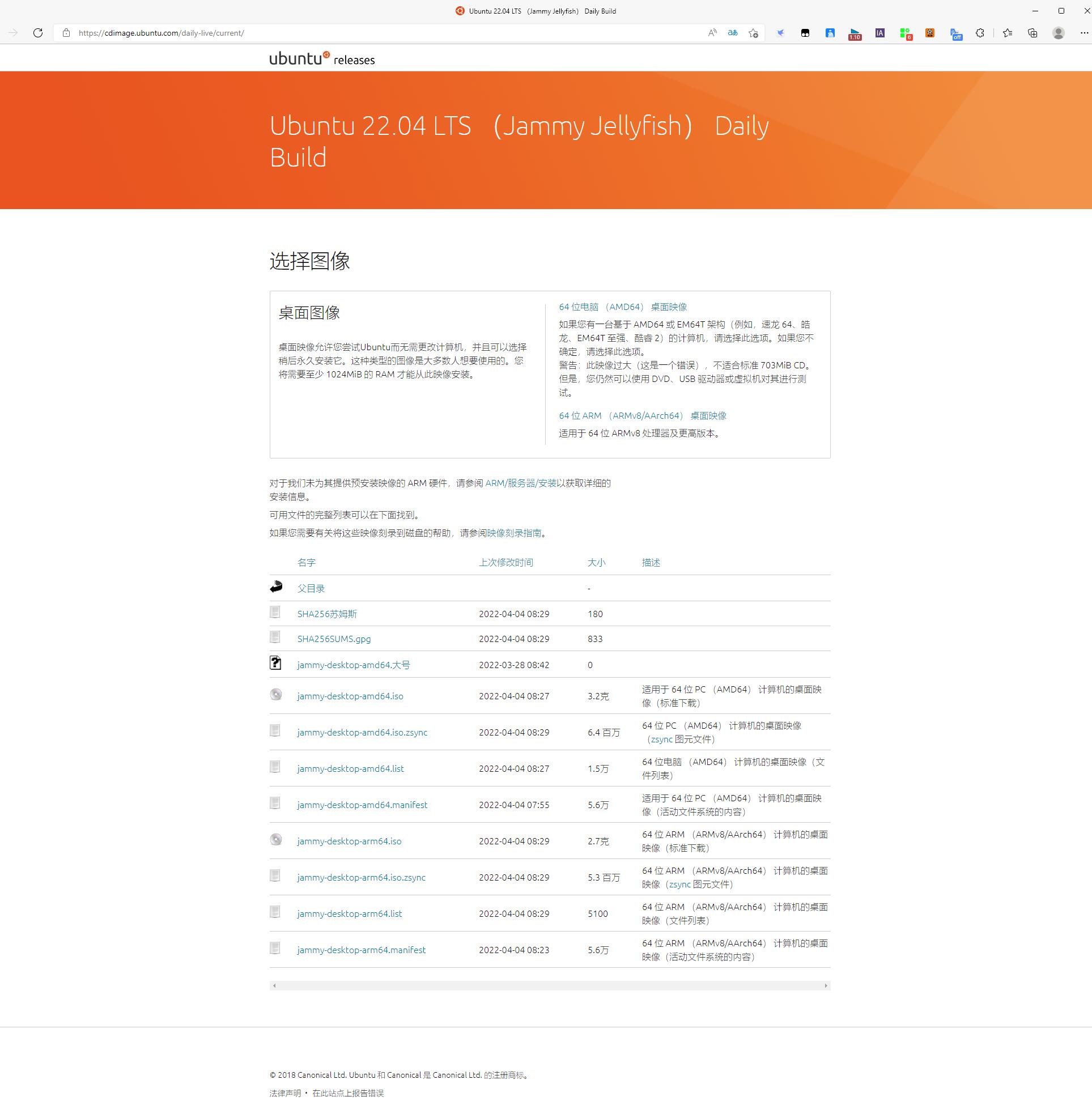Open the 64 位电脑 (AMD64) 桌面映像 link

pyautogui.click(x=623, y=307)
